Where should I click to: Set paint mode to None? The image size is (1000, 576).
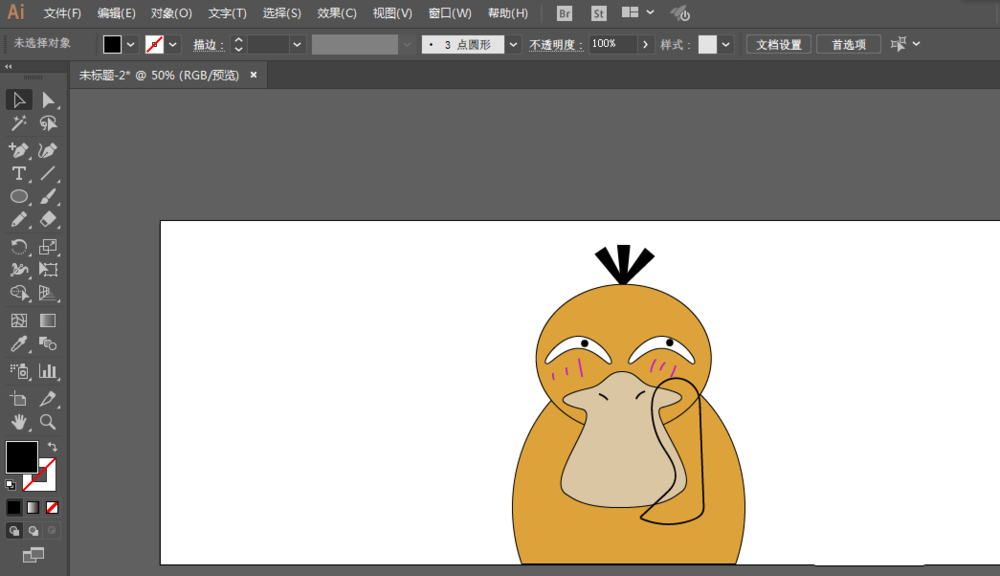tap(52, 507)
